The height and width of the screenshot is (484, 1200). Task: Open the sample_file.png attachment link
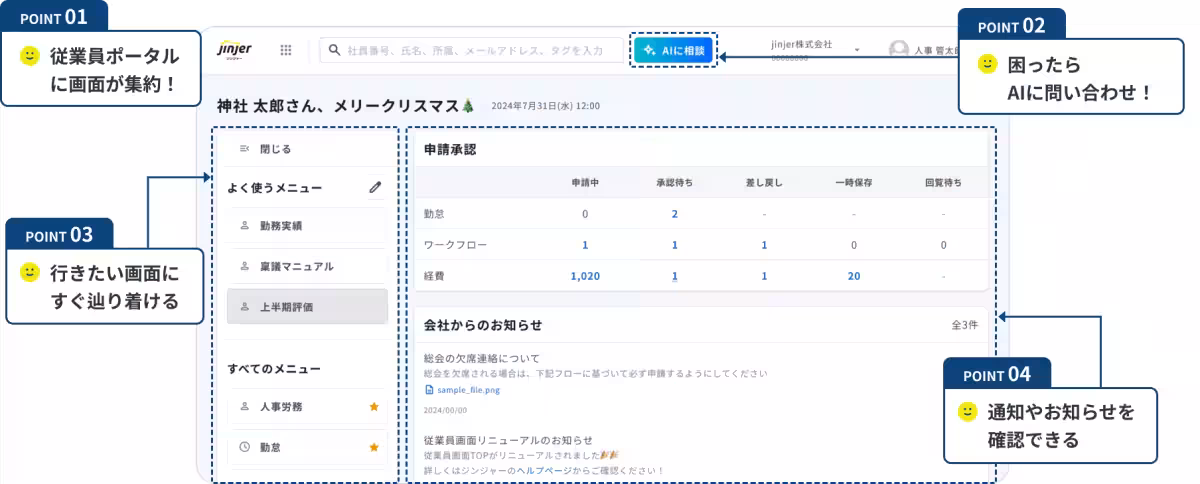[x=468, y=390]
